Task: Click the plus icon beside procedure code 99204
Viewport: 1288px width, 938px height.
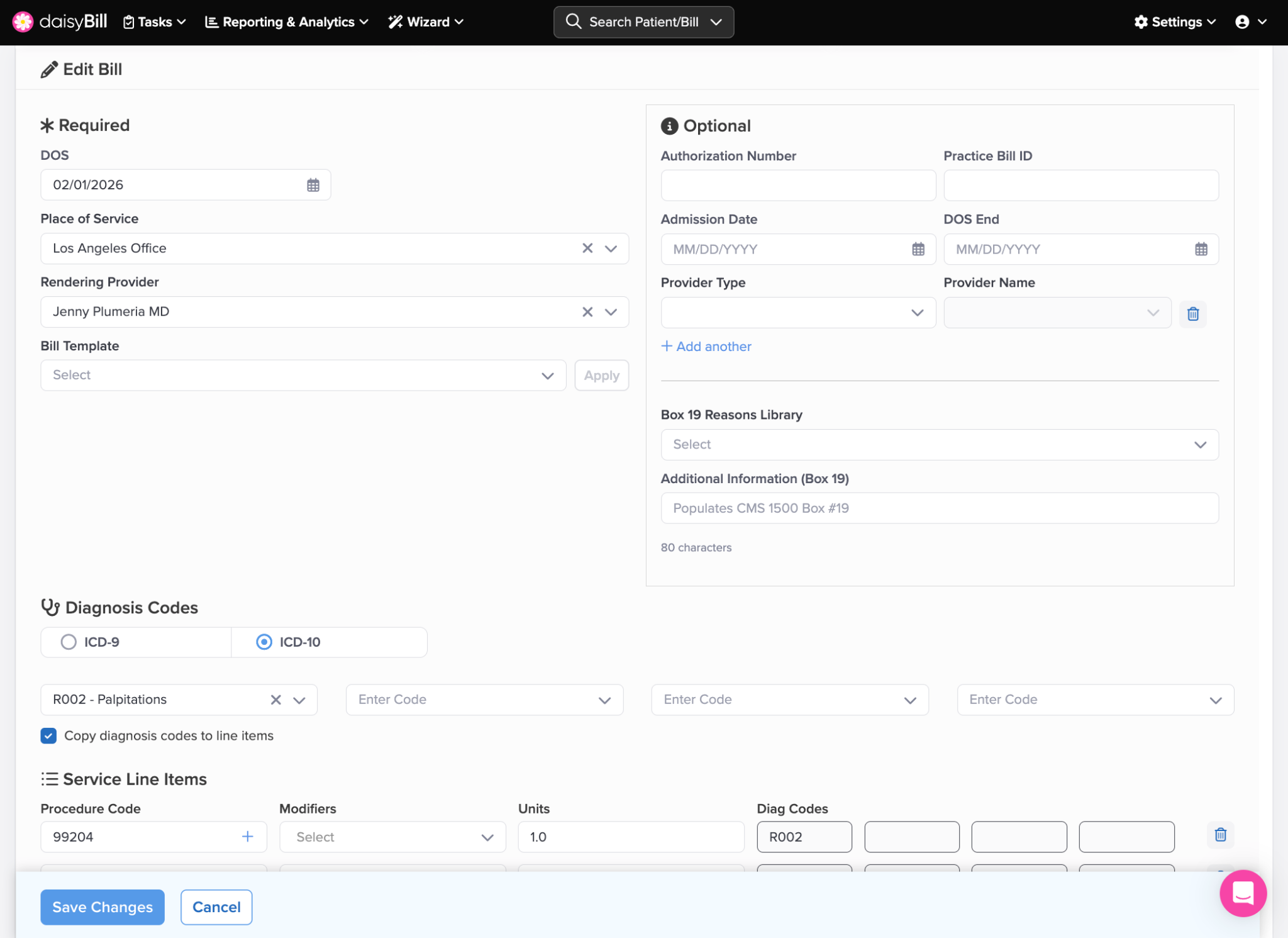Action: [247, 836]
